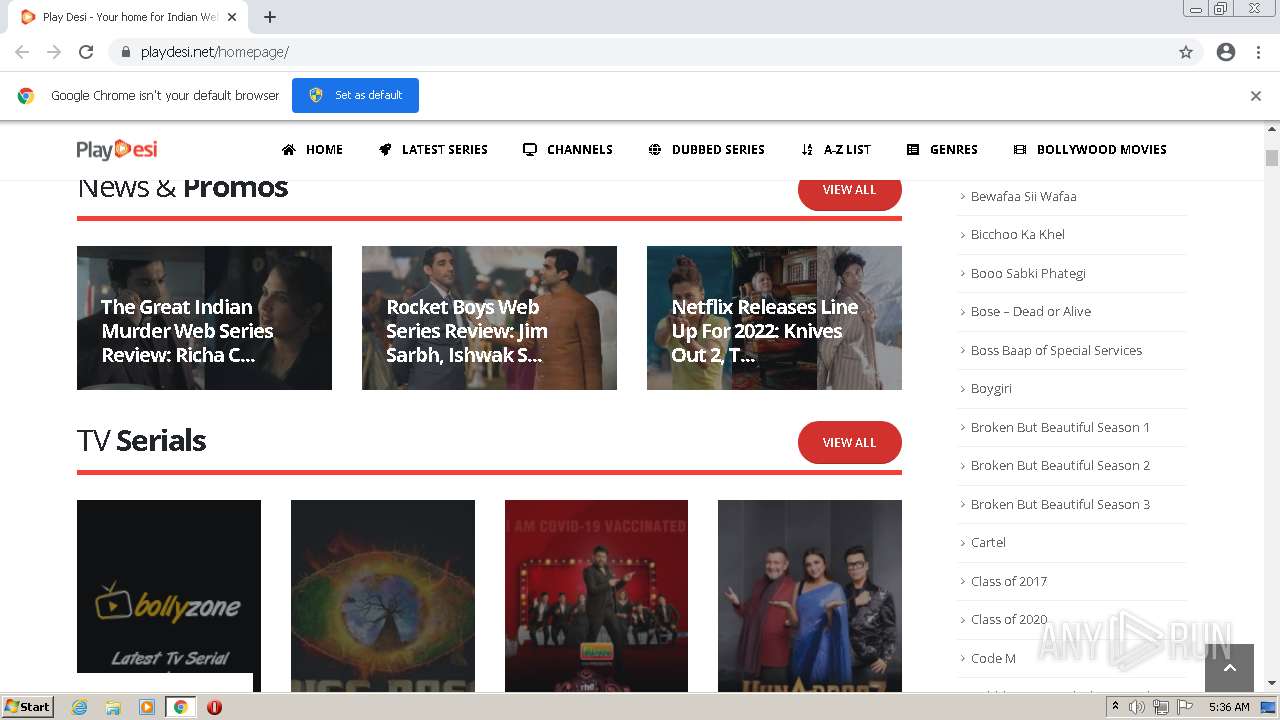
Task: Open Broken But Beautiful Season 2 link
Action: [1060, 465]
